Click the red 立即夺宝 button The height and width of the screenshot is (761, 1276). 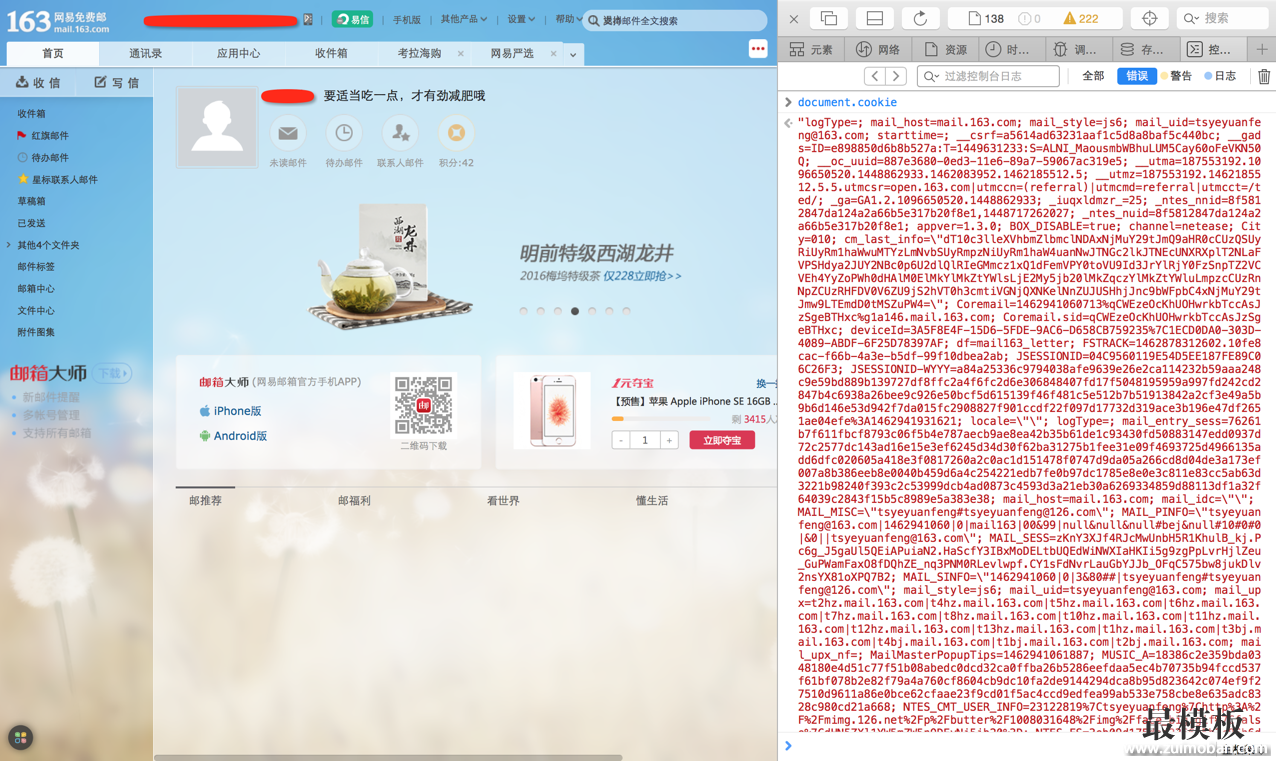coord(722,440)
